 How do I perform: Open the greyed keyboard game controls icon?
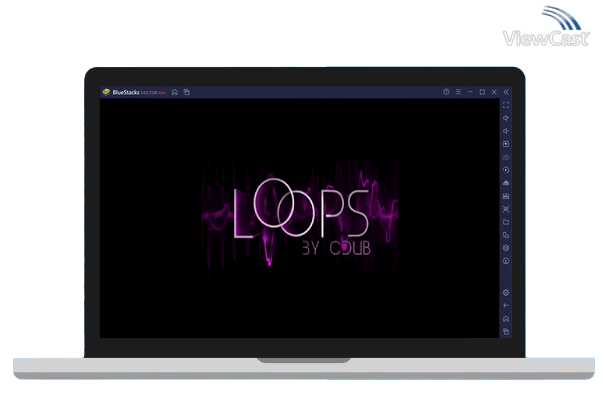pyautogui.click(x=506, y=157)
